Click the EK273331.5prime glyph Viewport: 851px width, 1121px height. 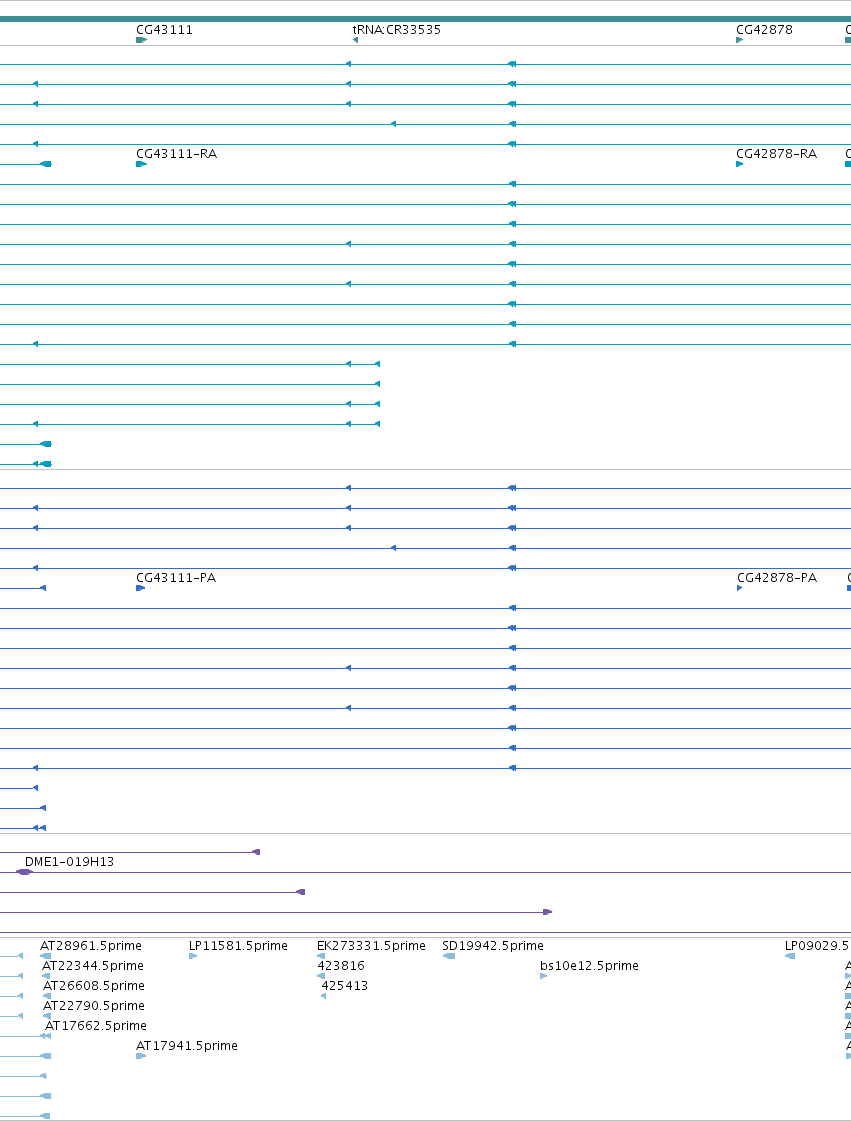(321, 956)
